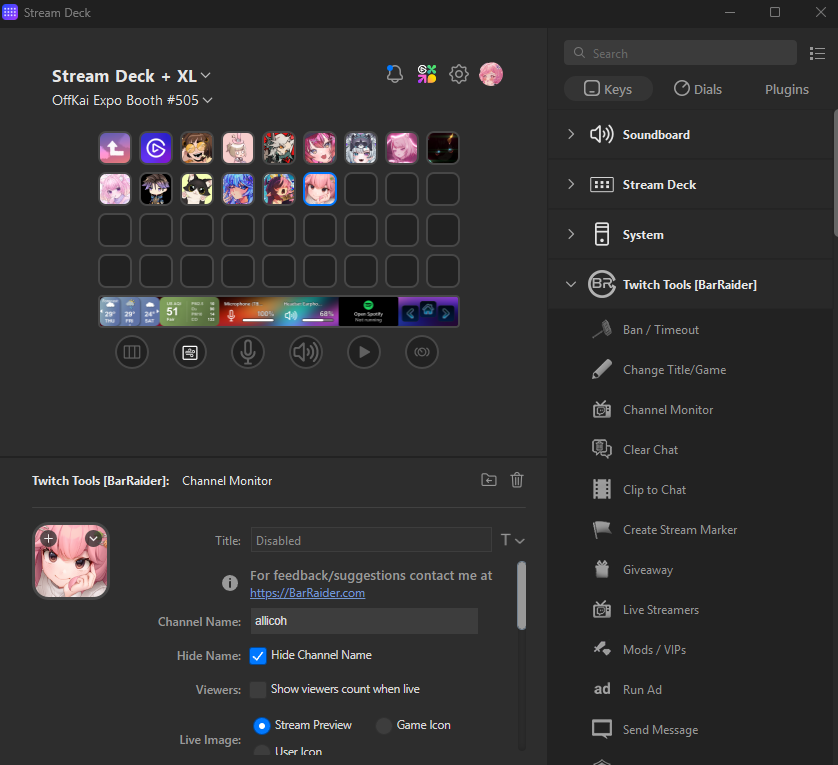
Task: Click next page arrow on touch strip
Action: click(x=446, y=314)
